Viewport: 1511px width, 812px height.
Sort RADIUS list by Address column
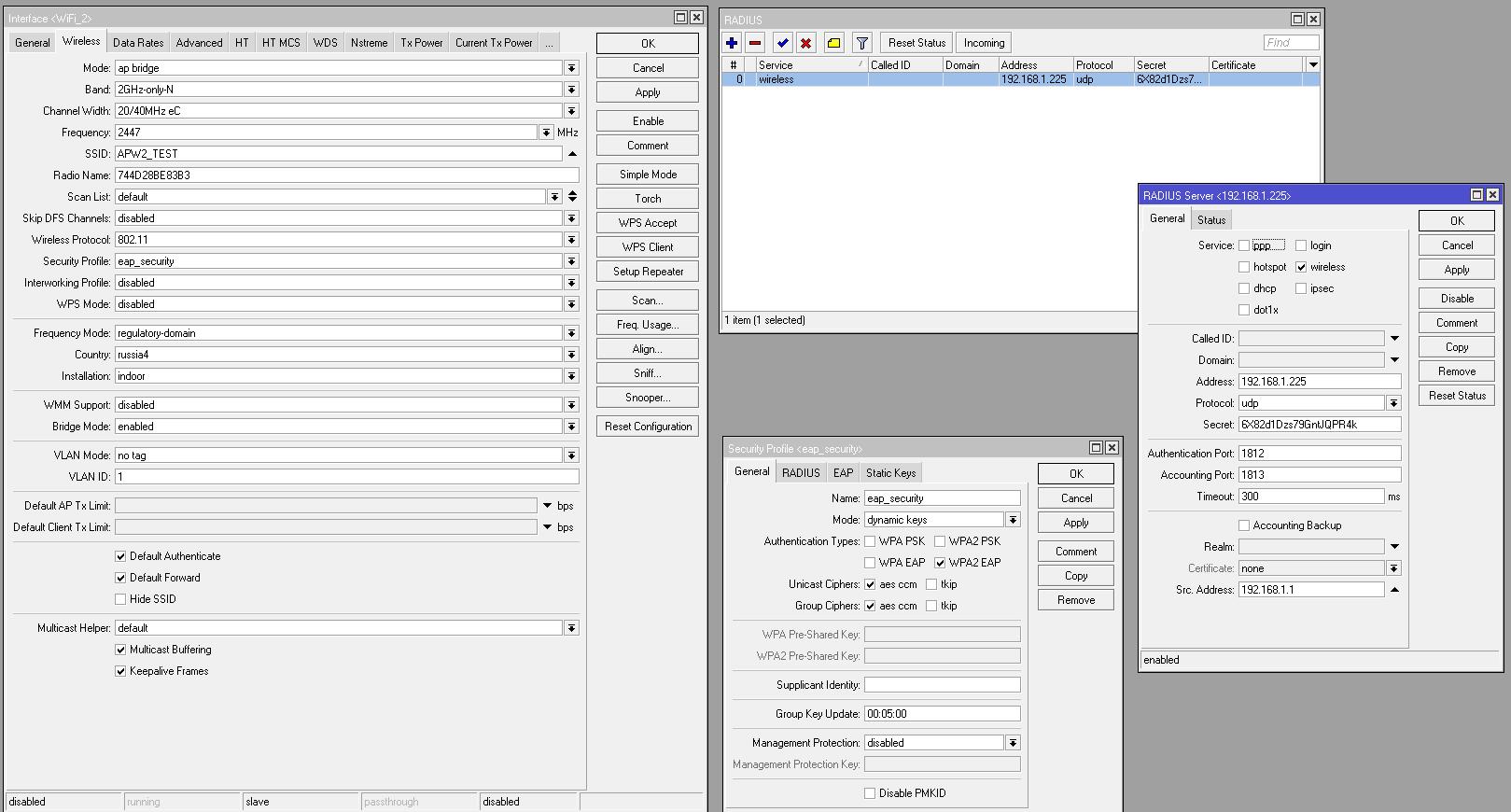1035,65
